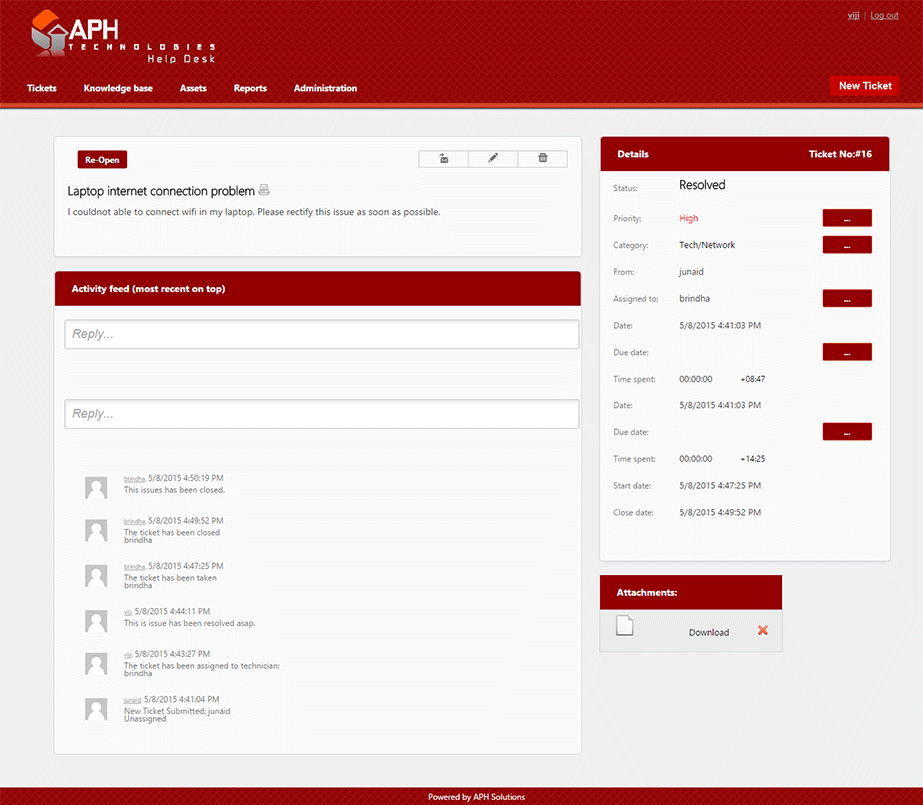Click the pencil edit ticket icon
The height and width of the screenshot is (805, 923).
coord(493,158)
